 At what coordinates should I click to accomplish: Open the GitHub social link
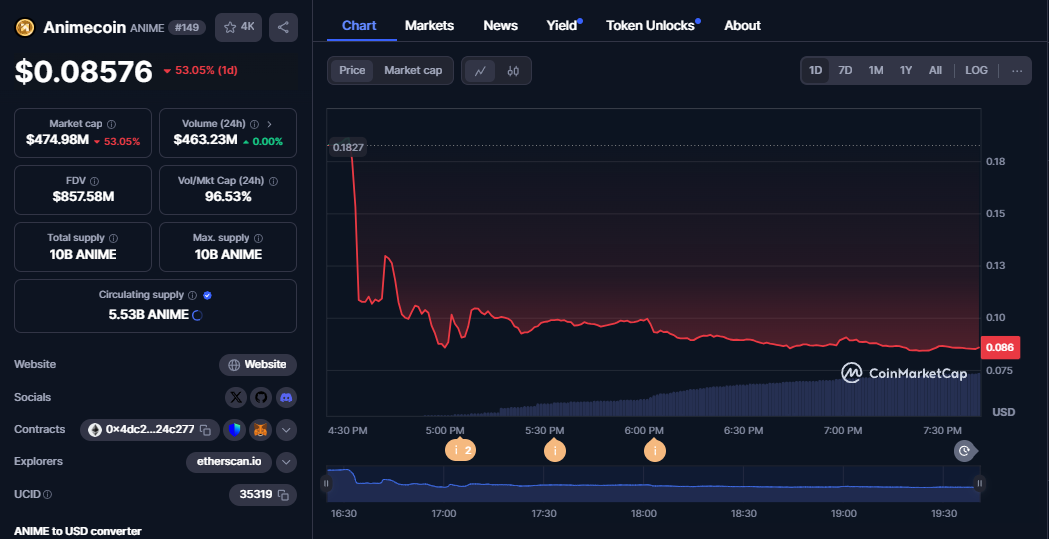tap(261, 397)
